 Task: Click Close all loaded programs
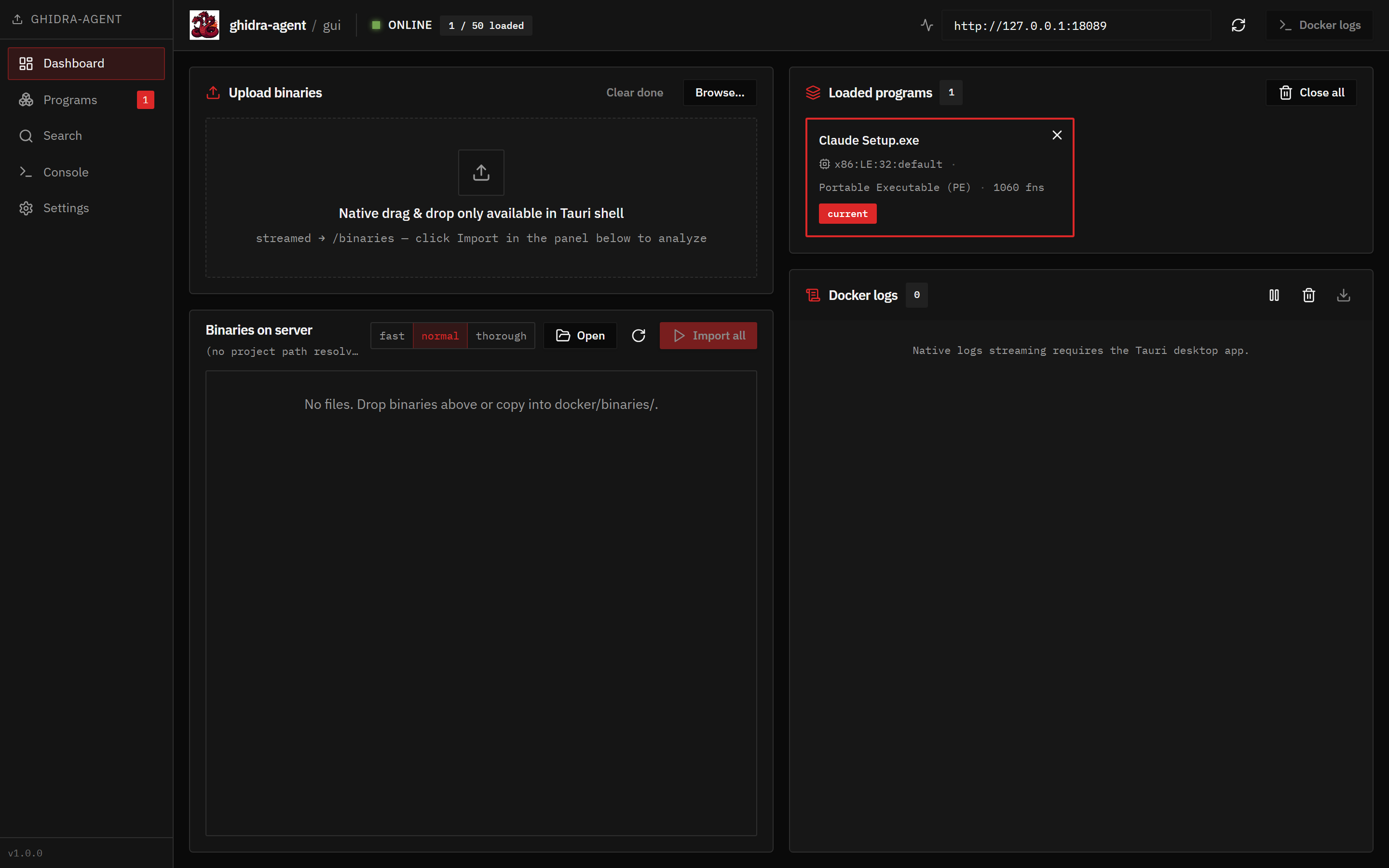(x=1311, y=93)
